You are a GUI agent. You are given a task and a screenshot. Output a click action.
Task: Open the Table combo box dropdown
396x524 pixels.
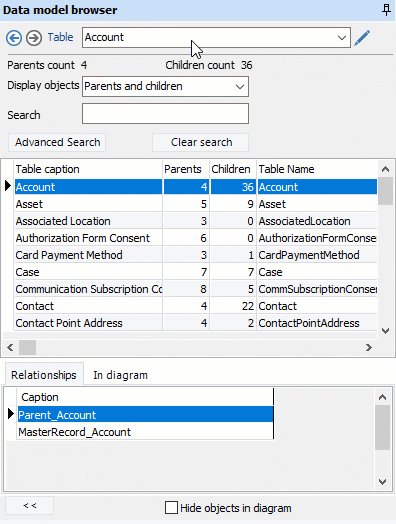click(x=342, y=38)
